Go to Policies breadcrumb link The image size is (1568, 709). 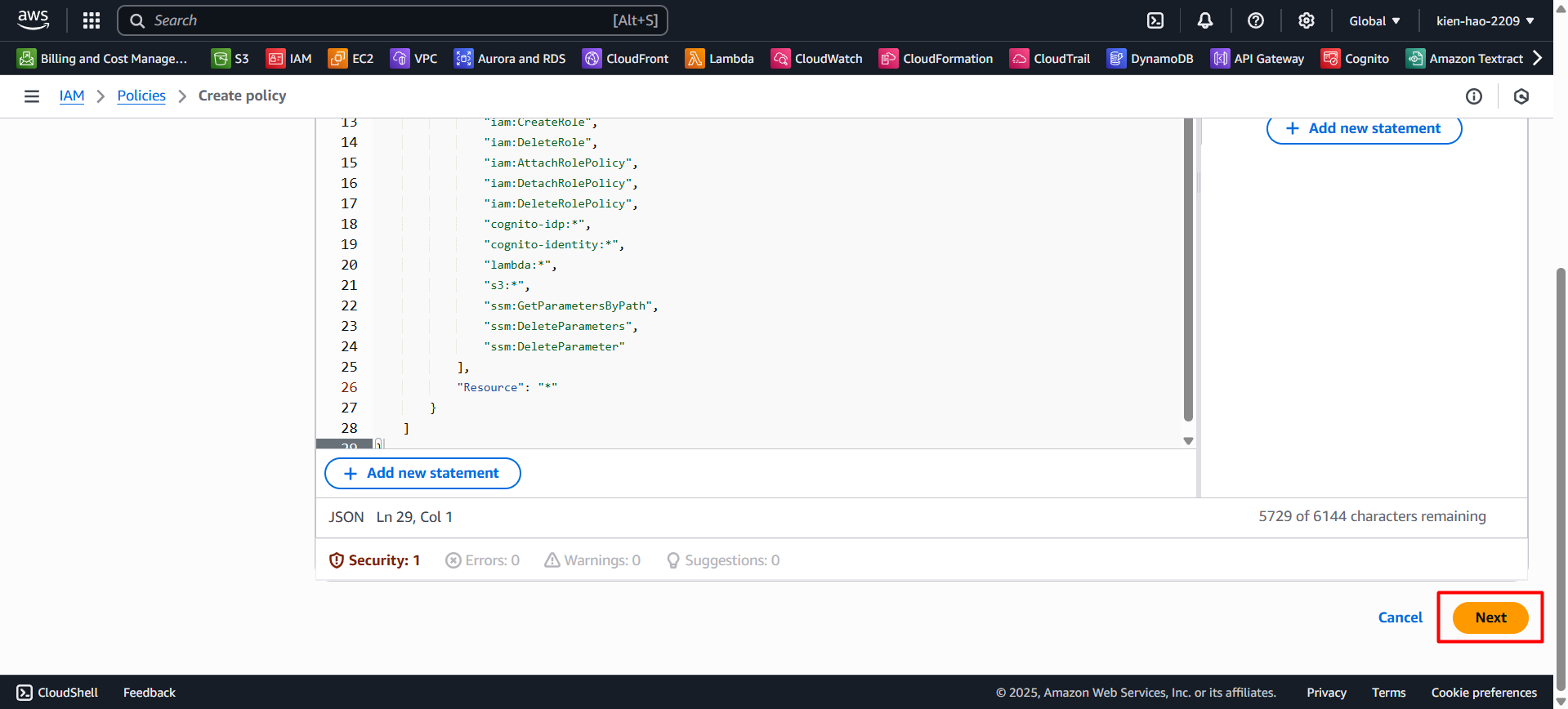tap(141, 96)
